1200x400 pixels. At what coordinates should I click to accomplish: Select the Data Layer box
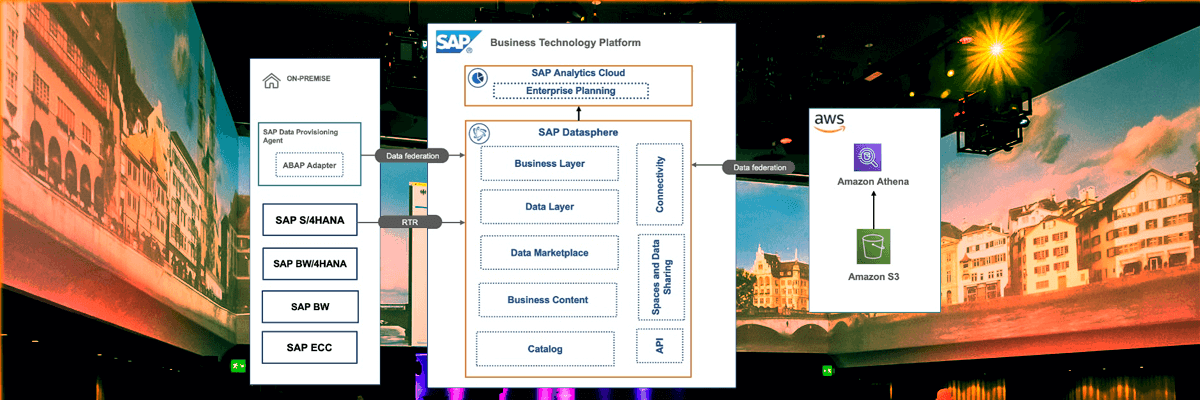[x=549, y=207]
